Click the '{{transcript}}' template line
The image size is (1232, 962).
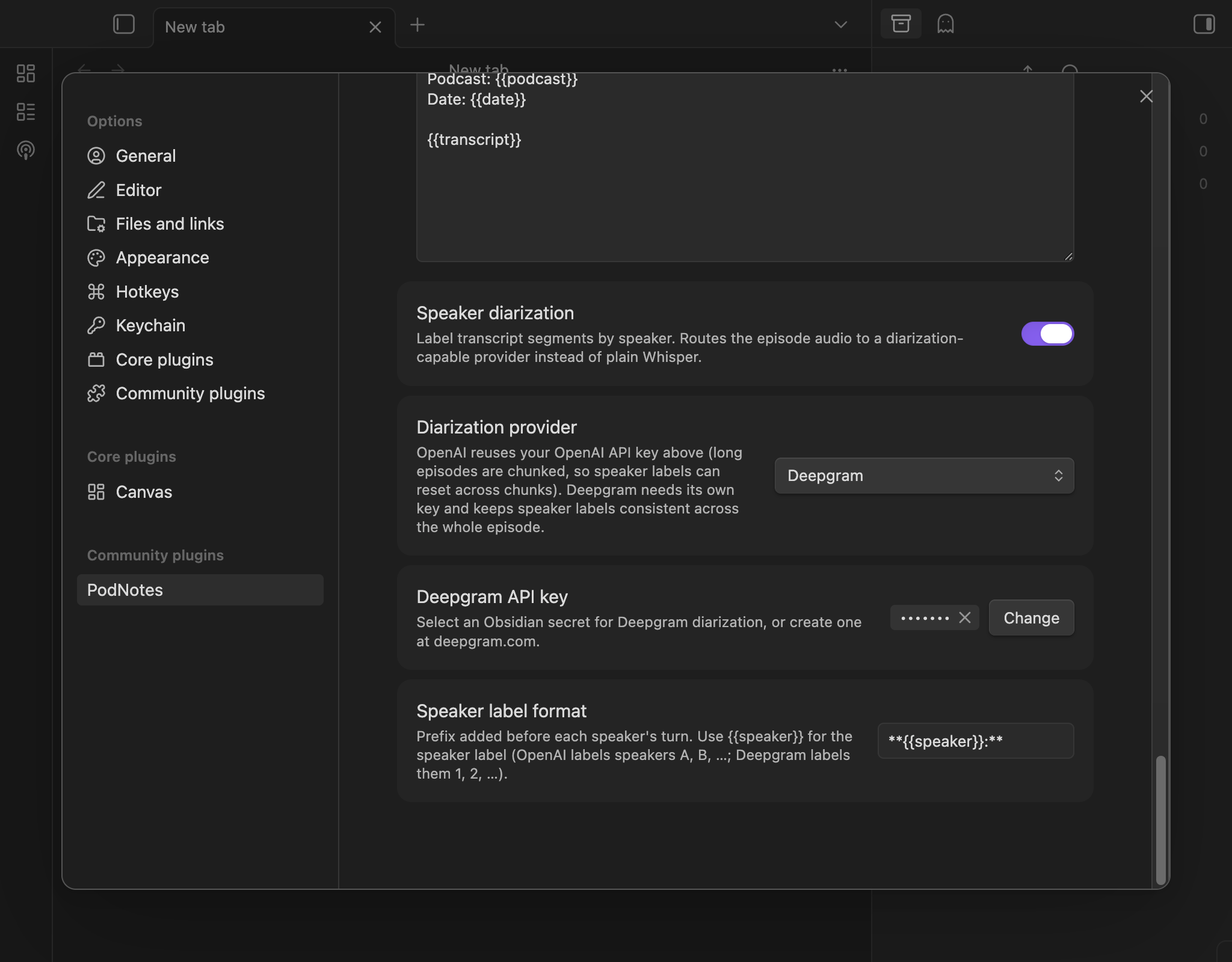pyautogui.click(x=474, y=139)
